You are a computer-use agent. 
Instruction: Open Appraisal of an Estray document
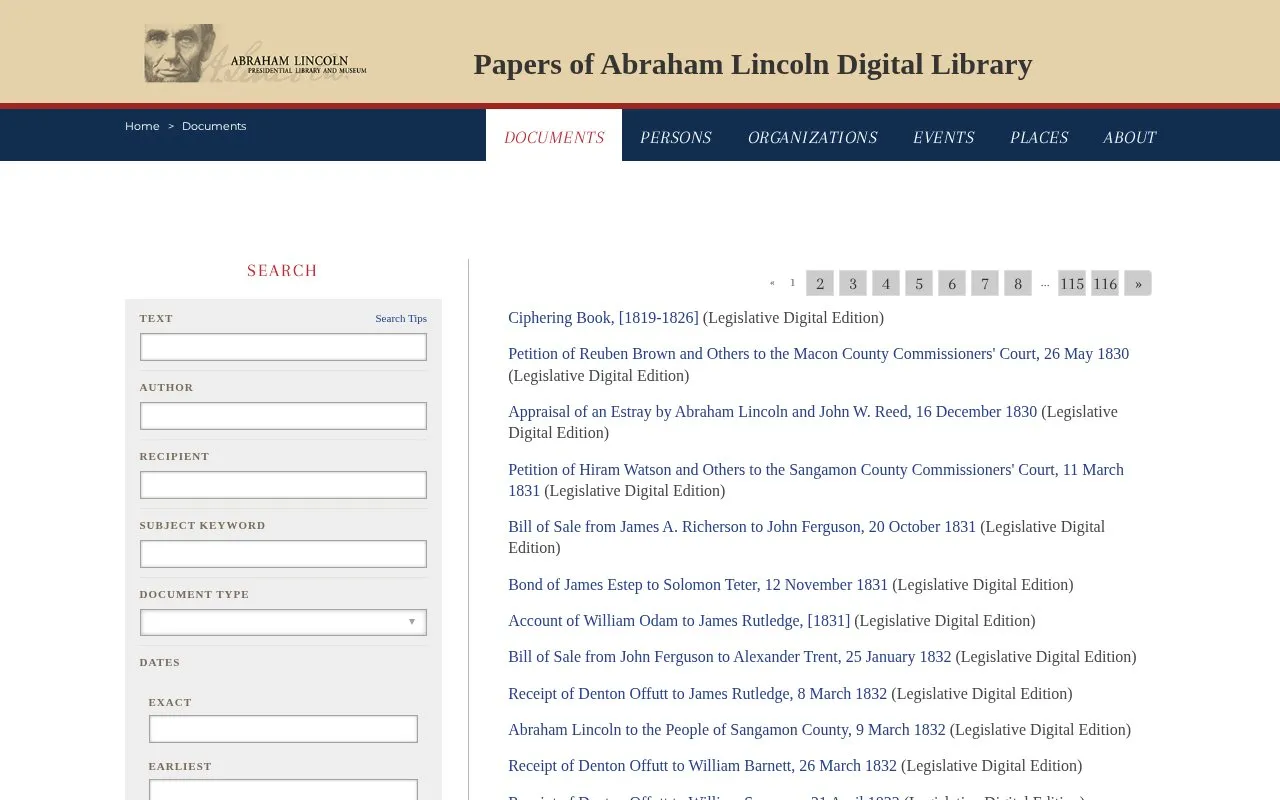(x=772, y=412)
